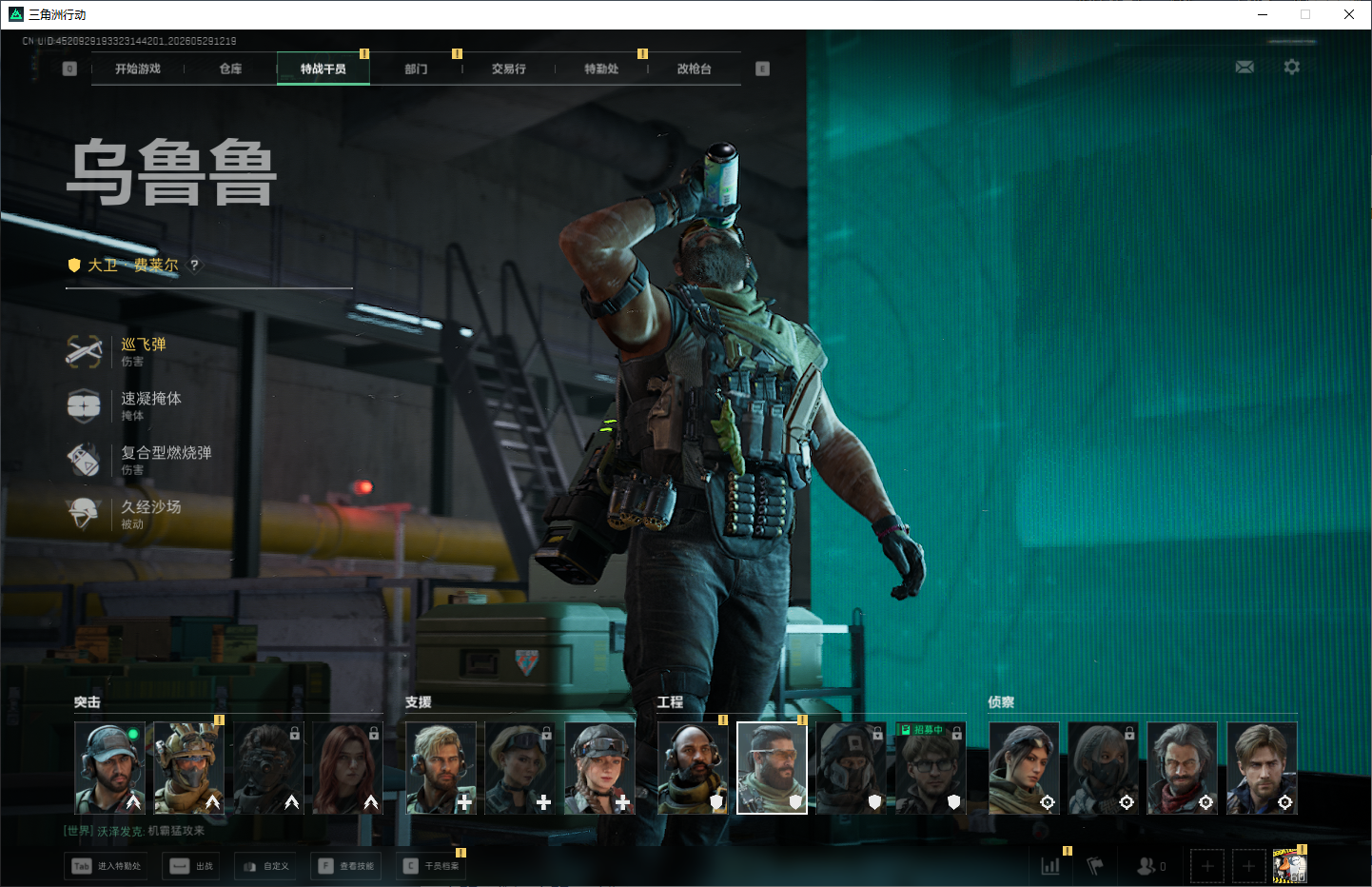
Task: Open the statistics bar chart icon
Action: [1050, 866]
